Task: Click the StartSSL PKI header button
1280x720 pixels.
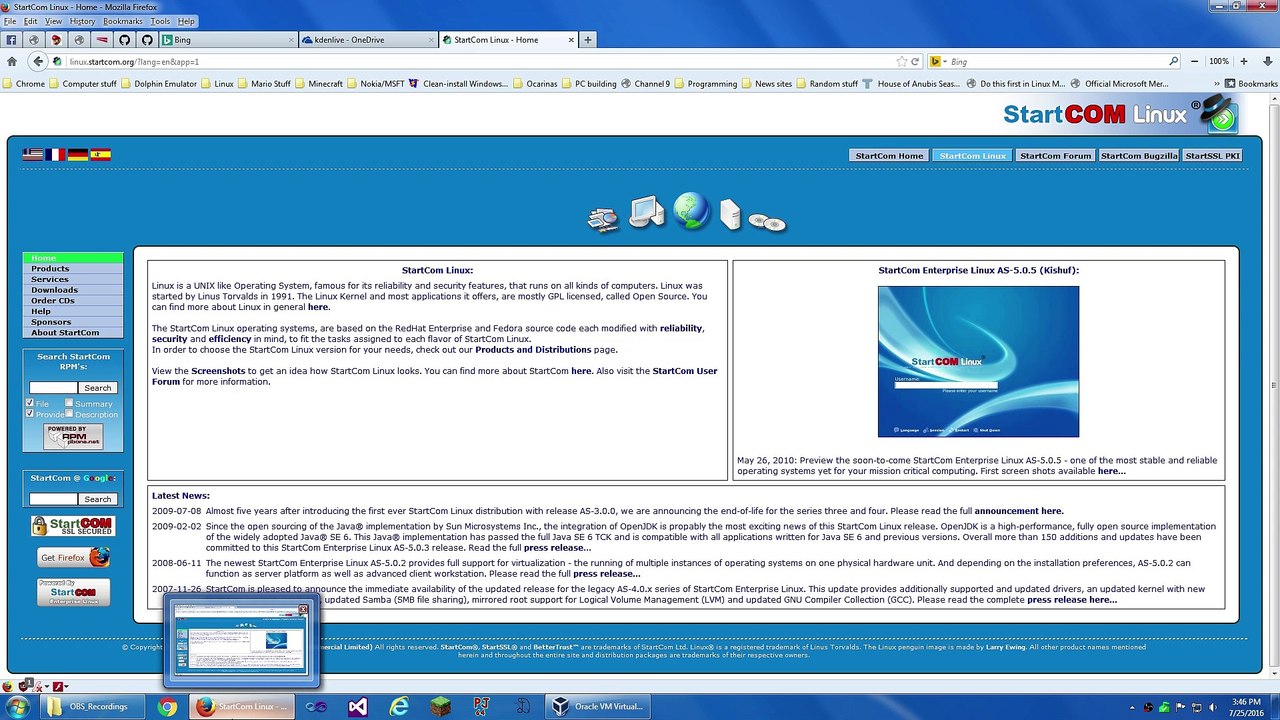Action: [1213, 156]
